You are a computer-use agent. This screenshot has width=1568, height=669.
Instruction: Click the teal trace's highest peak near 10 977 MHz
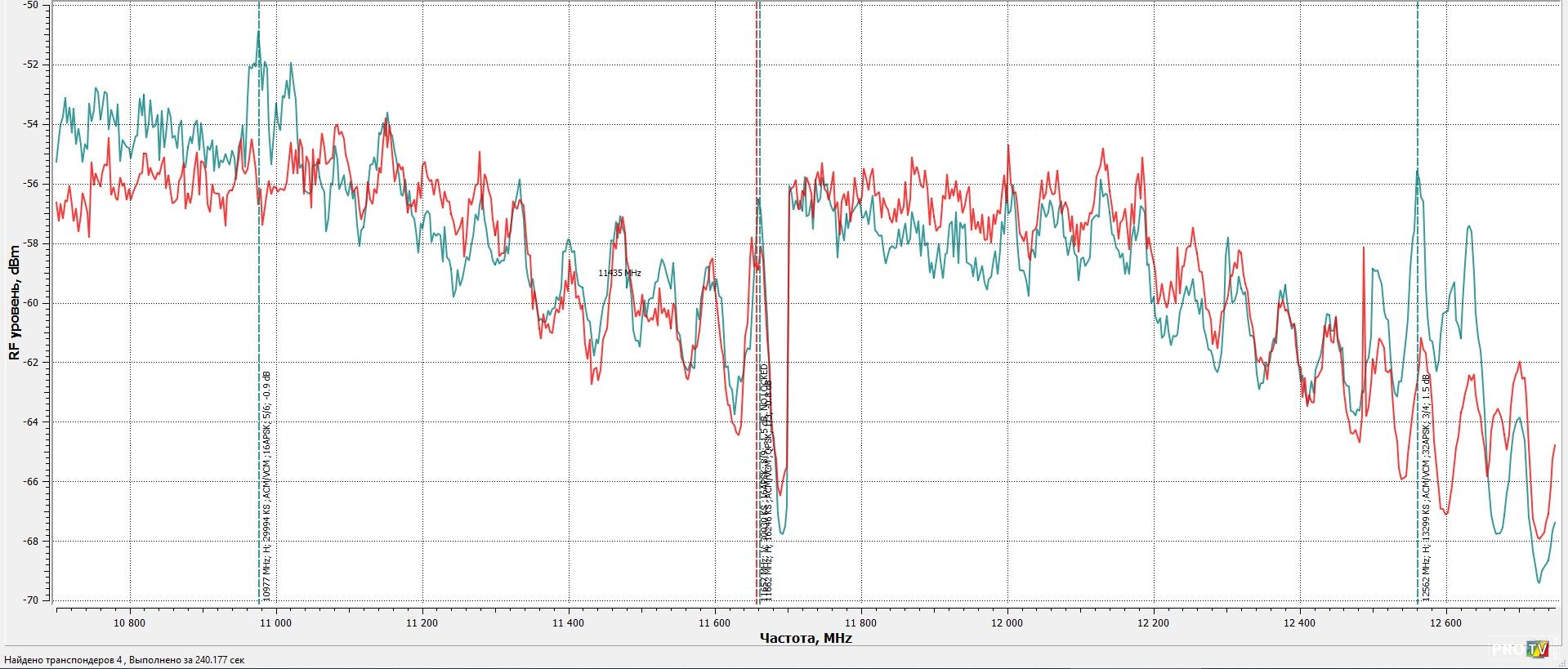pos(259,33)
